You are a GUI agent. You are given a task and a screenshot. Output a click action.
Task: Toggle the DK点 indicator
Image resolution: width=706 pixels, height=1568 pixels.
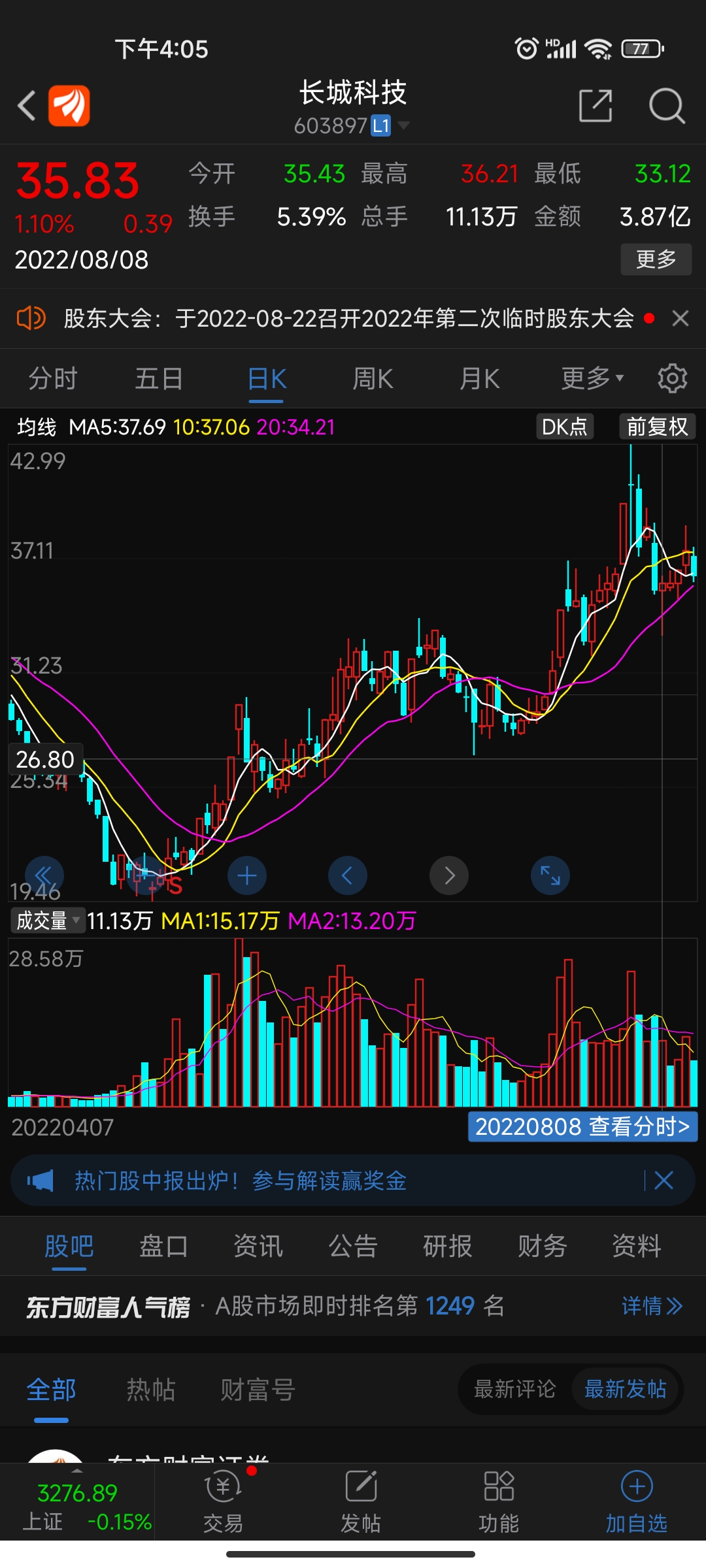[565, 427]
